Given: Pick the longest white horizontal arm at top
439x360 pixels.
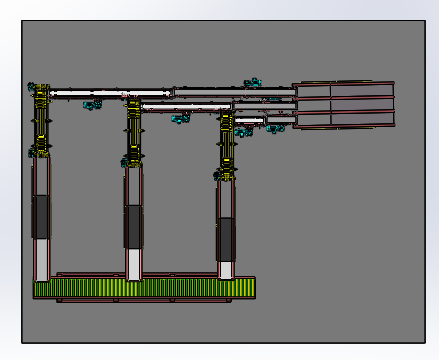Looking at the screenshot, I should (x=111, y=93).
